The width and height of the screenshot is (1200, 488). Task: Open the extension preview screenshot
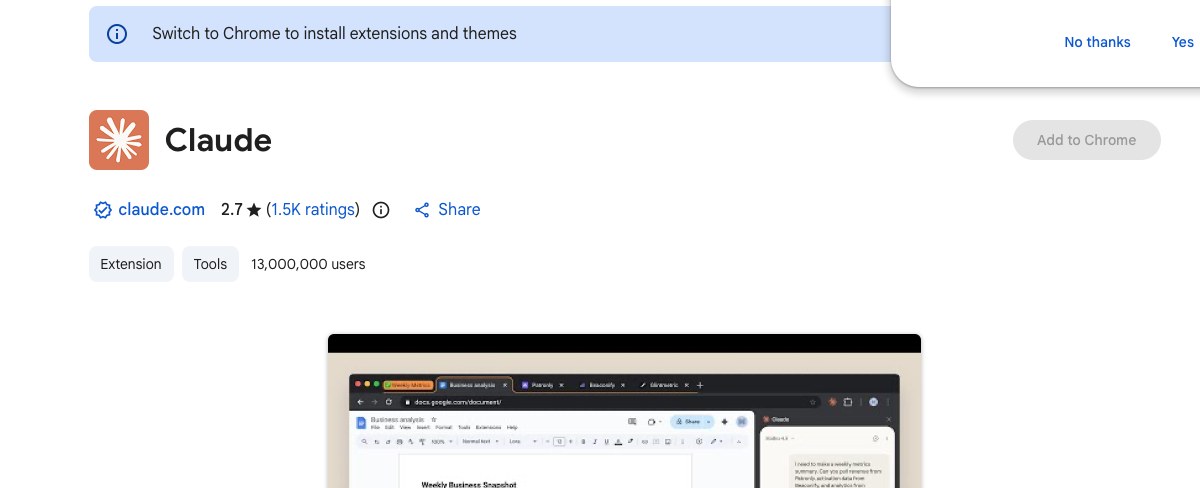tap(624, 411)
